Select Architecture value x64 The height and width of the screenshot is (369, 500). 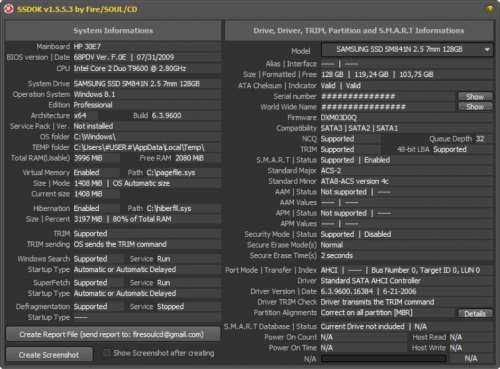click(80, 116)
